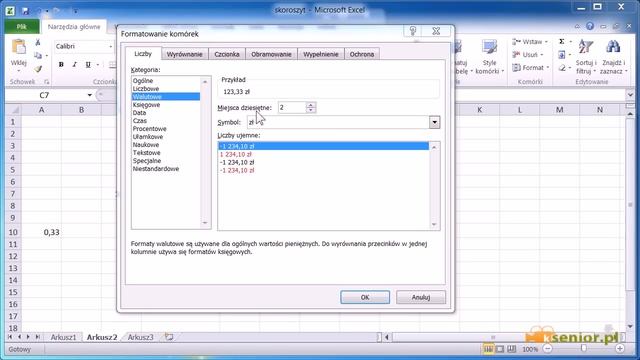Expand the formula bar
This screenshot has height=360, width=640.
[630, 95]
